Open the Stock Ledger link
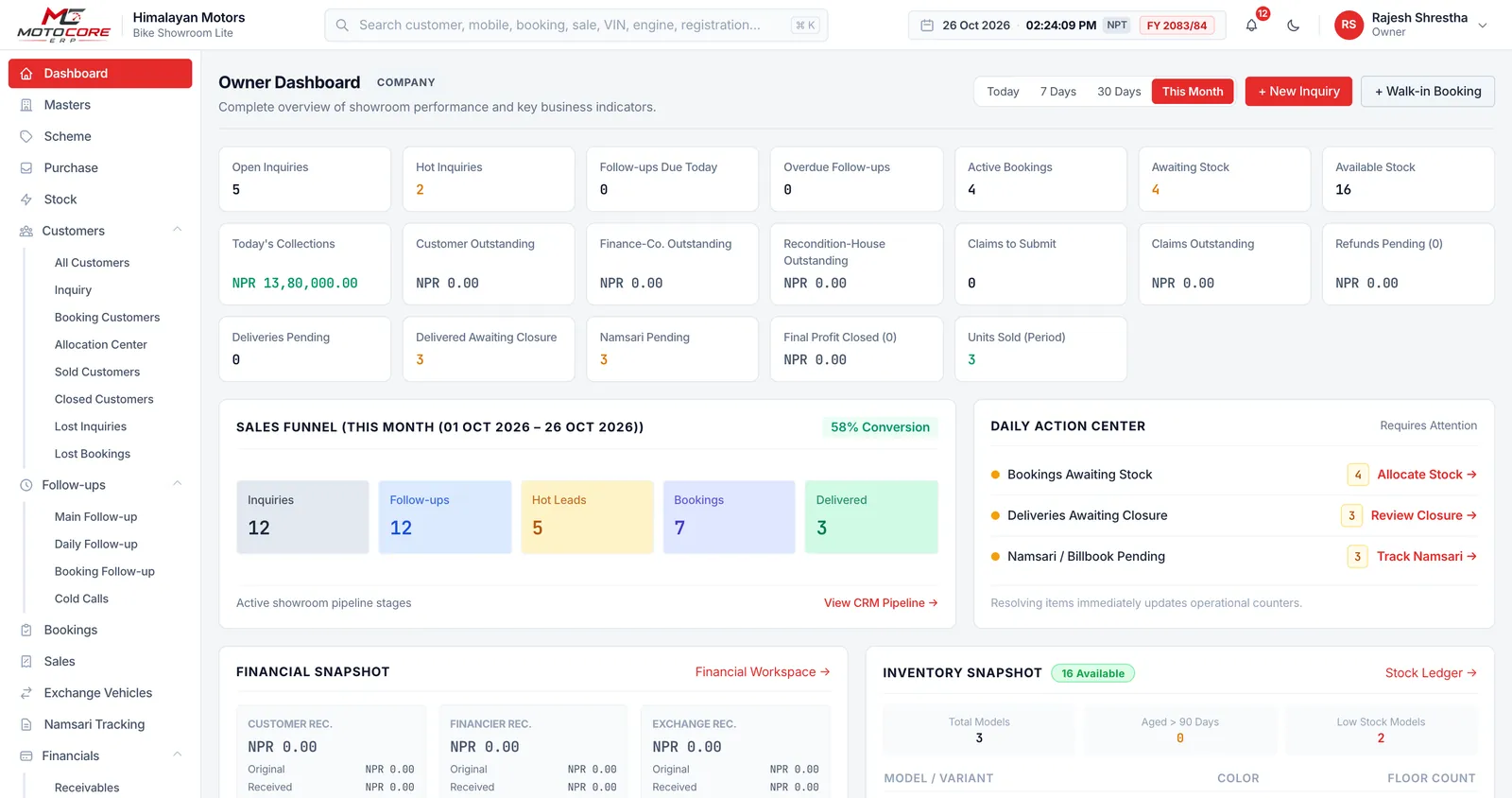 point(1431,673)
